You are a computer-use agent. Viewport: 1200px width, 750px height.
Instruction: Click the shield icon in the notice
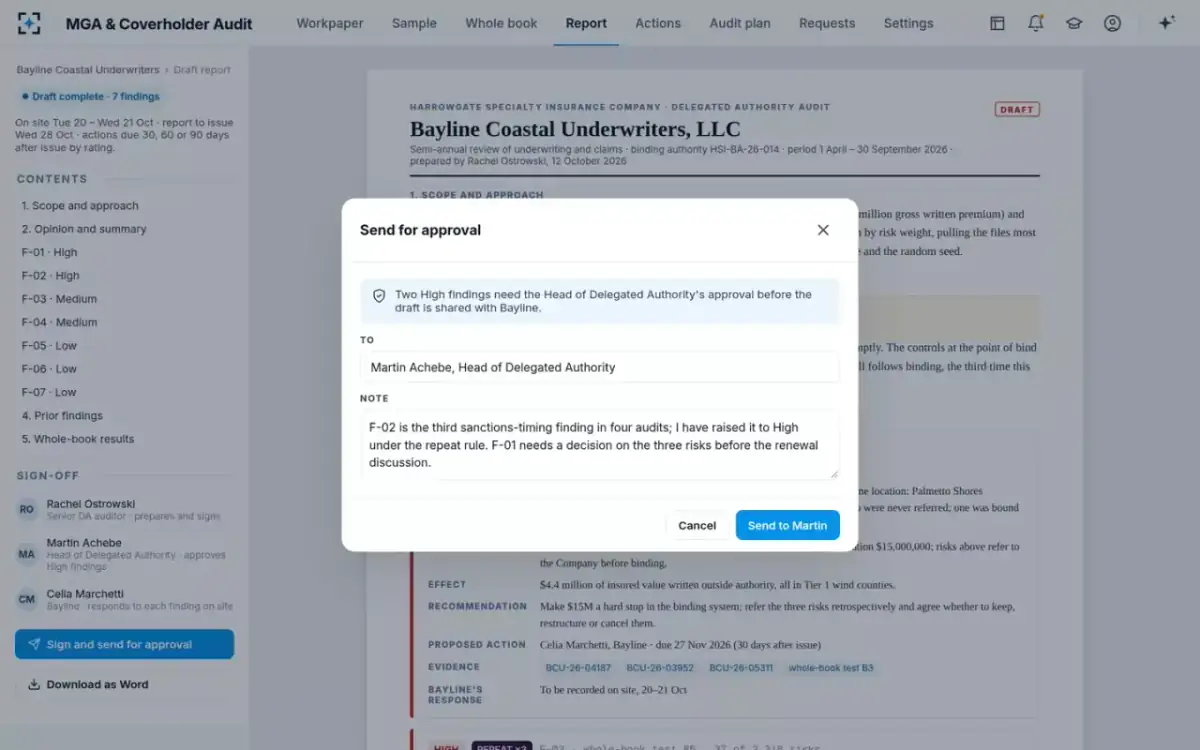(379, 297)
